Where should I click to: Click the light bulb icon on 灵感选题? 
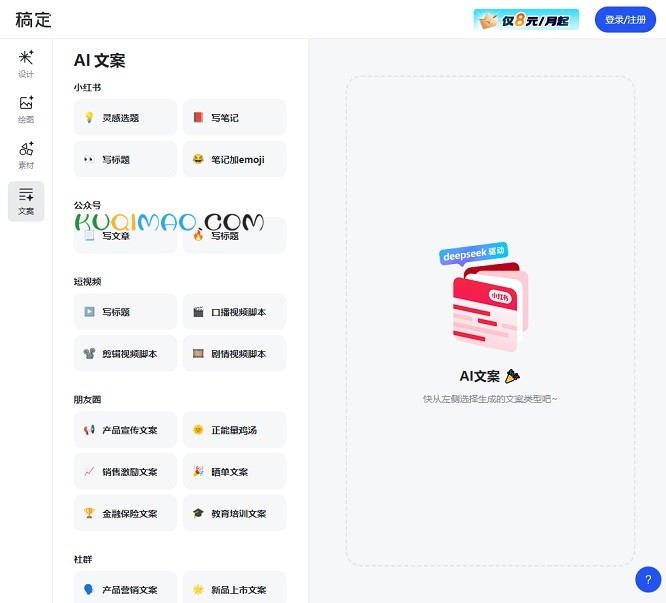pos(89,117)
